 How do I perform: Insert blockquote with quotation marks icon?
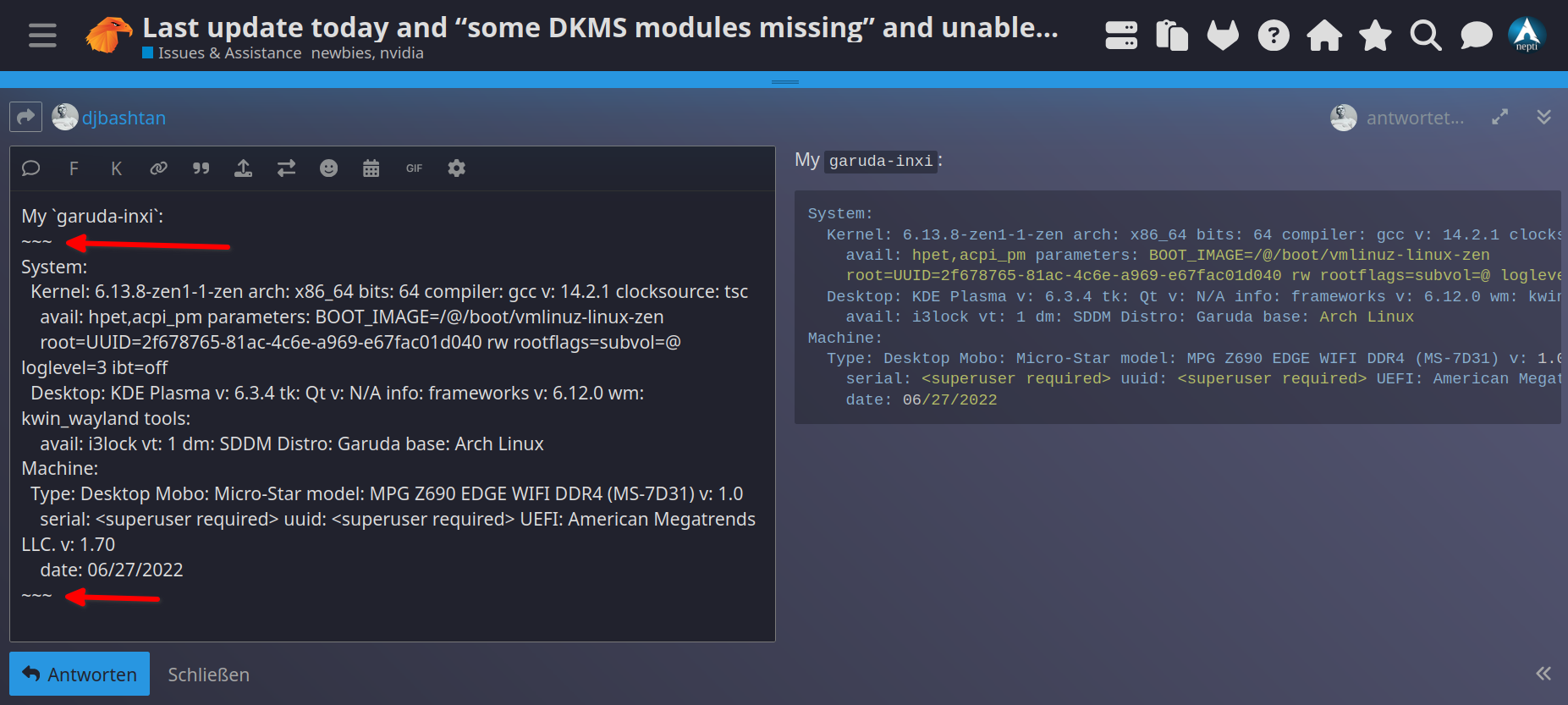201,168
